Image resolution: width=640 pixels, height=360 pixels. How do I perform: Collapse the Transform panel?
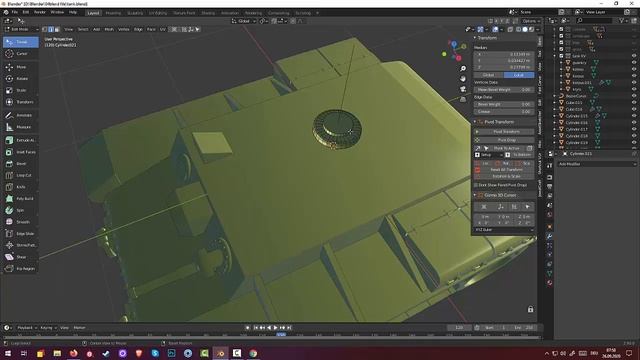coord(475,38)
